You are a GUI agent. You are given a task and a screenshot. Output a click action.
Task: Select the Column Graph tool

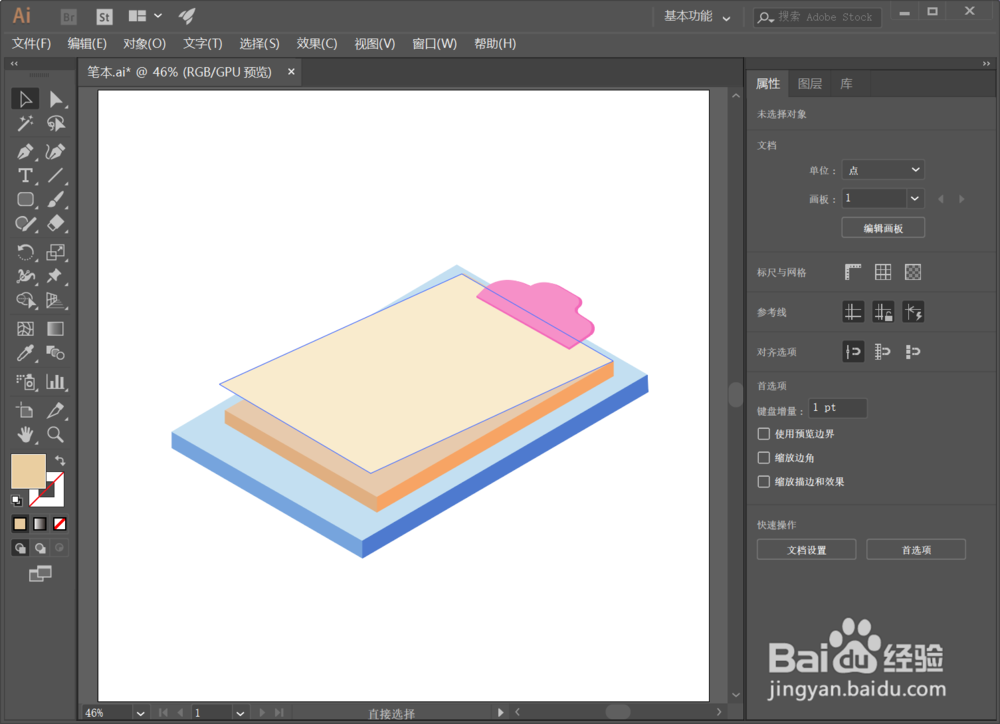click(55, 382)
